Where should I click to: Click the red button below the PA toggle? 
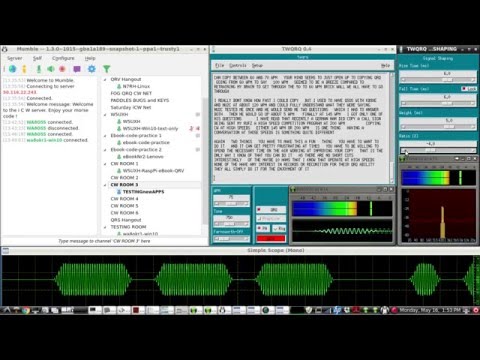271,238
